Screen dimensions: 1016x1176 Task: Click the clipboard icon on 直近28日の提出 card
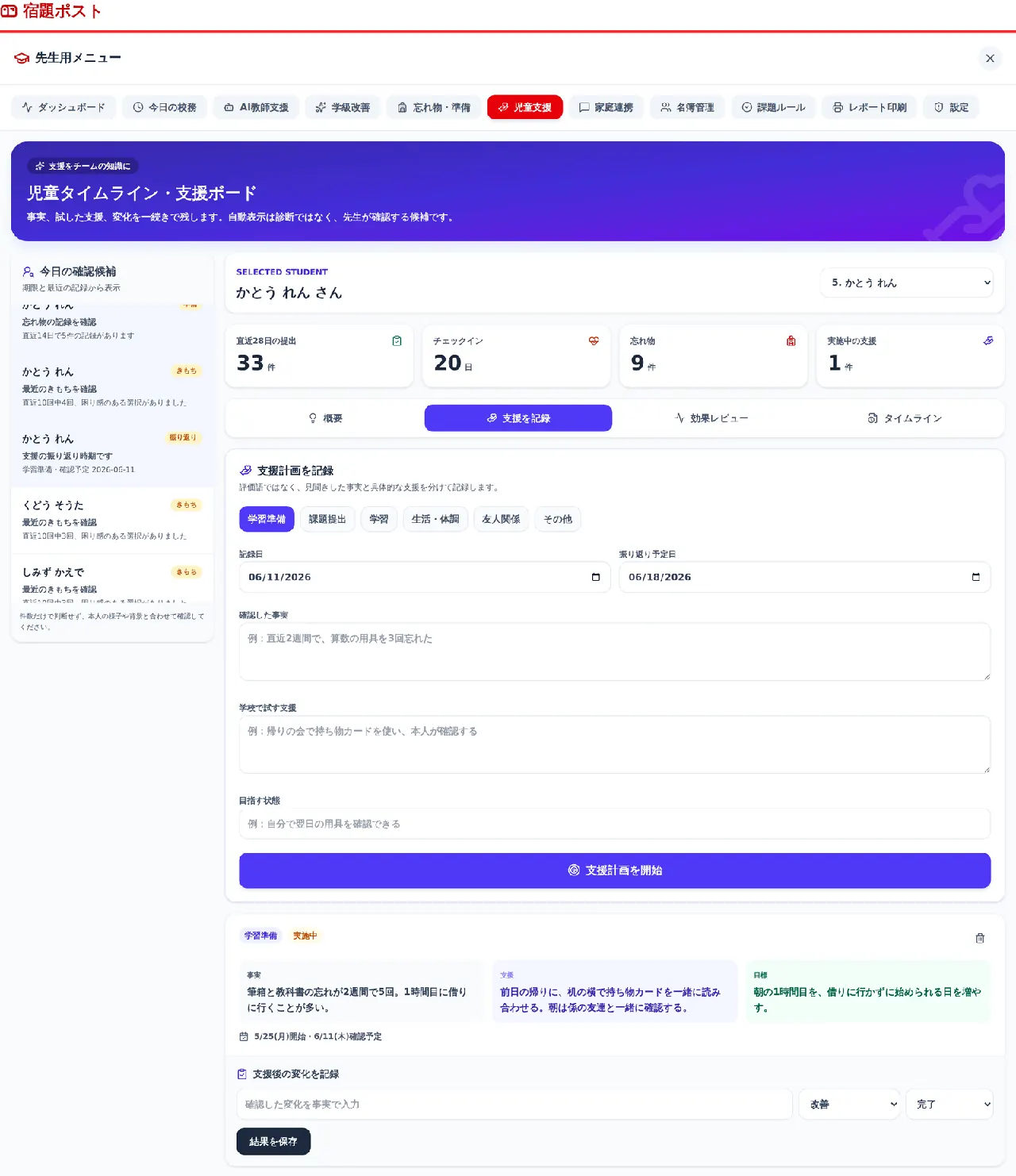[397, 340]
